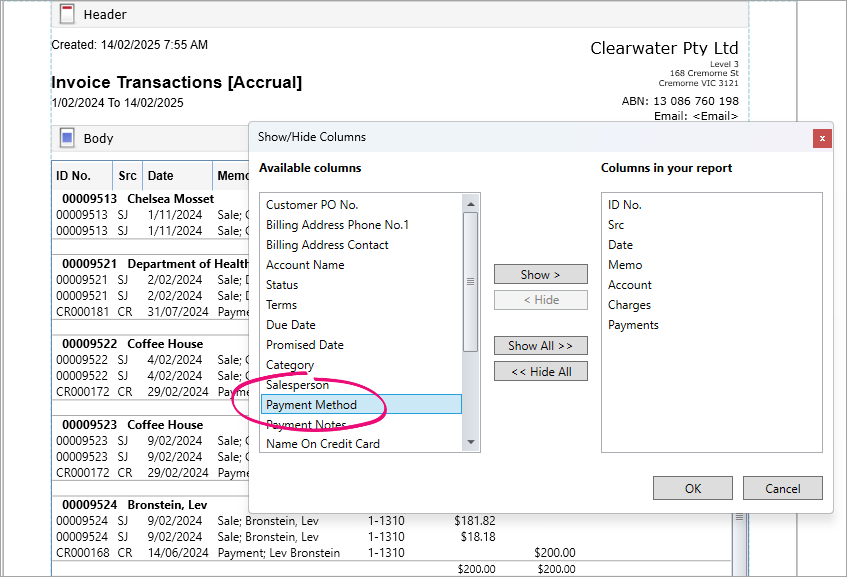This screenshot has width=847, height=577.
Task: Select Salesperson in Available columns
Action: click(297, 385)
